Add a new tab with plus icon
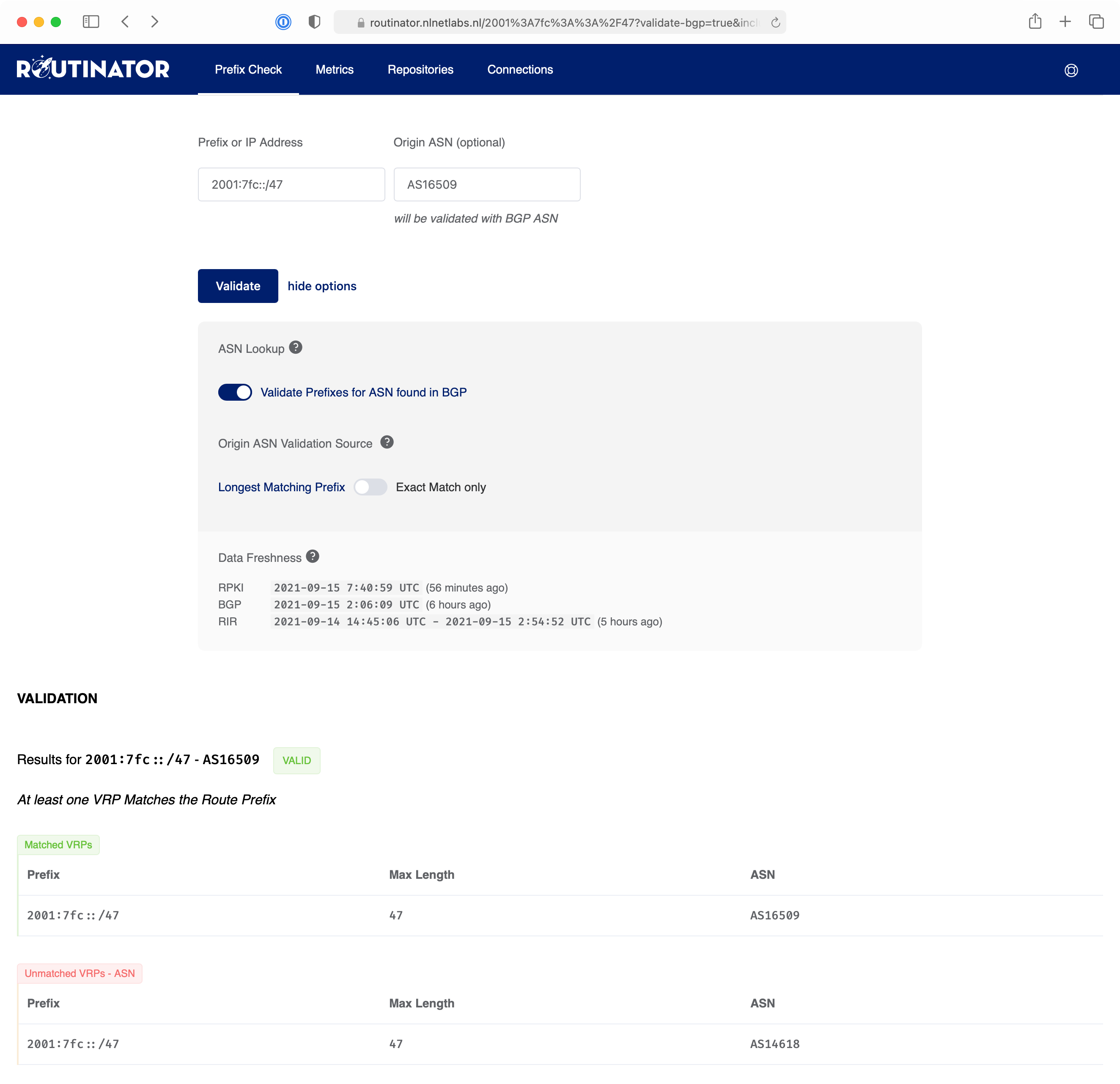The image size is (1120, 1084). [x=1065, y=22]
